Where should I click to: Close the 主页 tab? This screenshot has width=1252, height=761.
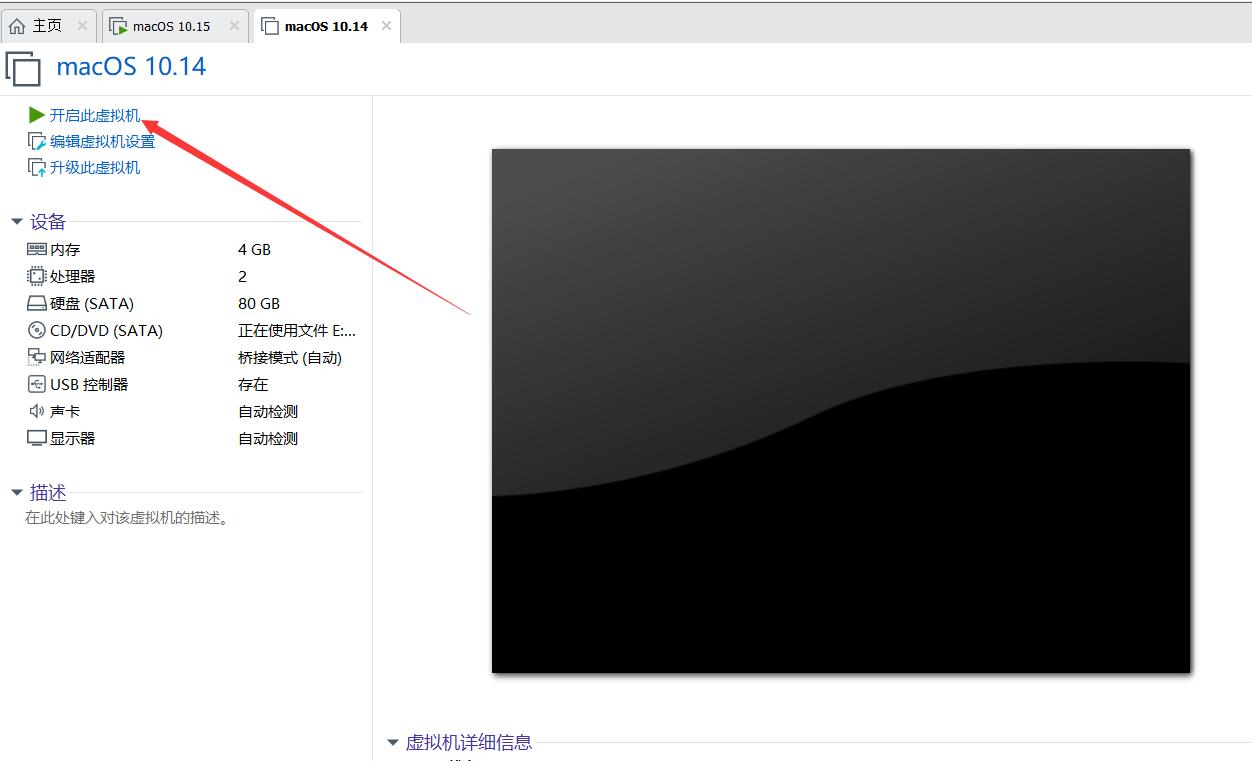[x=82, y=26]
